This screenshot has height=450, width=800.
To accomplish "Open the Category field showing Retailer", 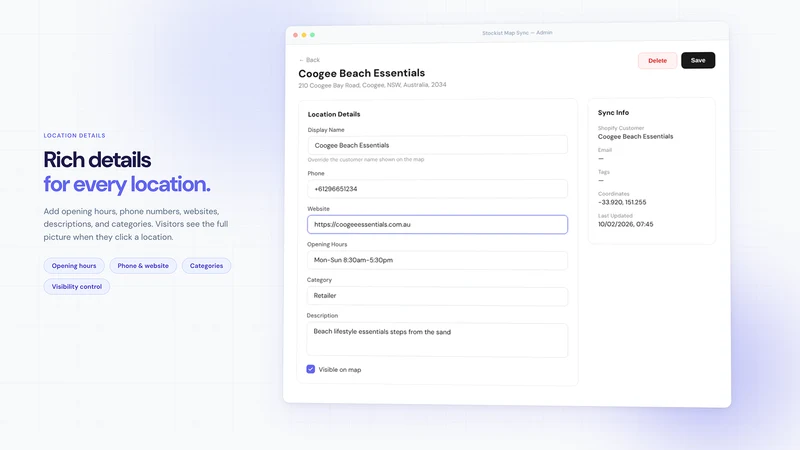I will click(x=437, y=296).
